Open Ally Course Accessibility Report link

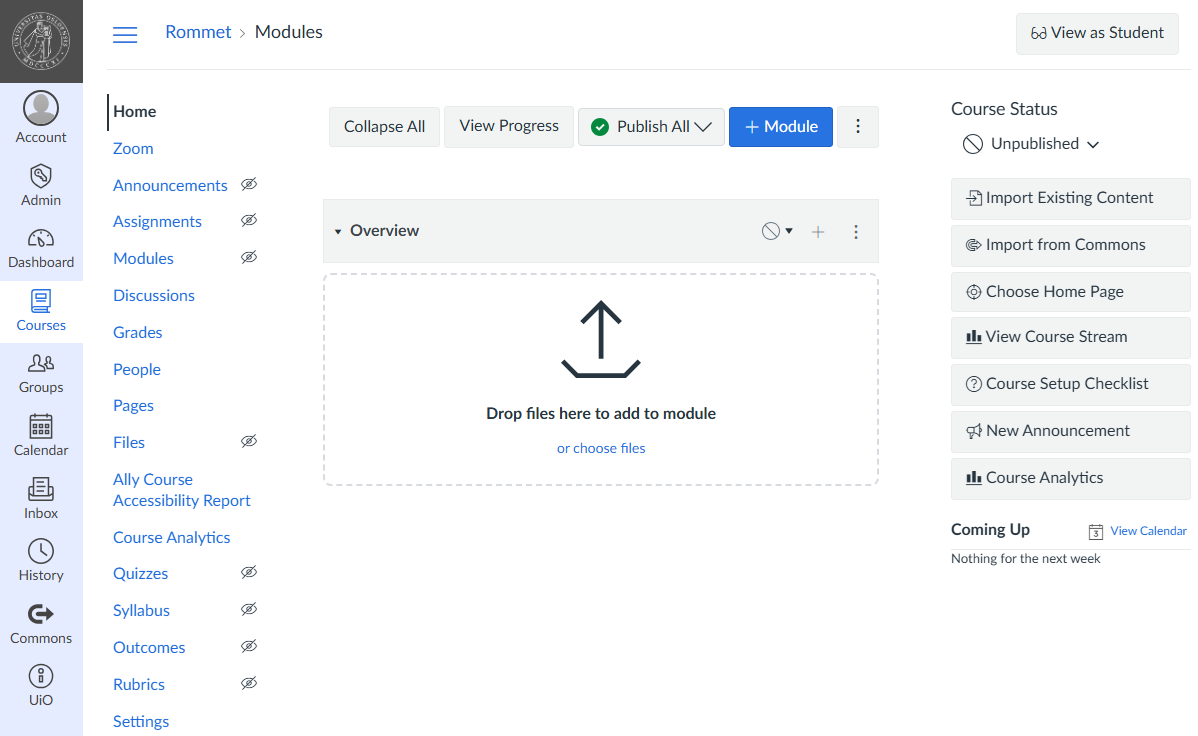(182, 490)
